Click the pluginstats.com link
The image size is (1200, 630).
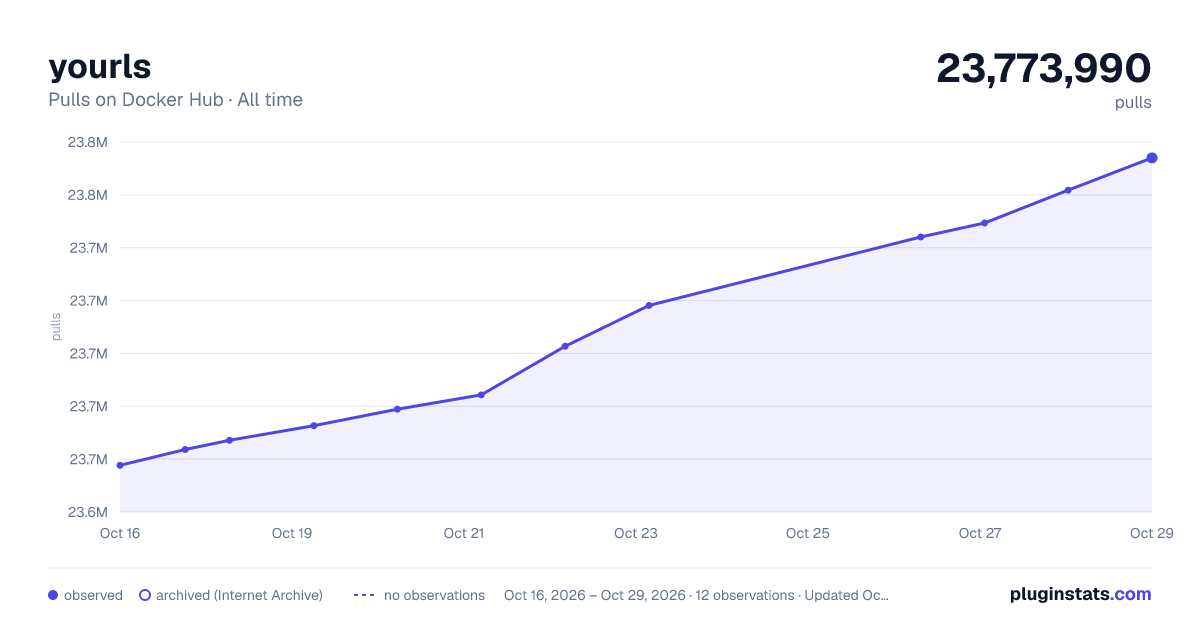tap(1080, 594)
